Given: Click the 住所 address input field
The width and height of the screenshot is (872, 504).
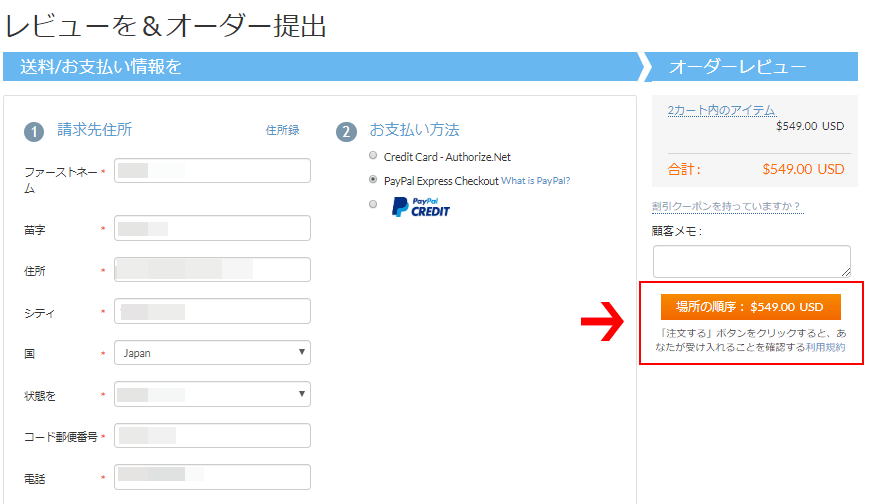Looking at the screenshot, I should point(212,270).
